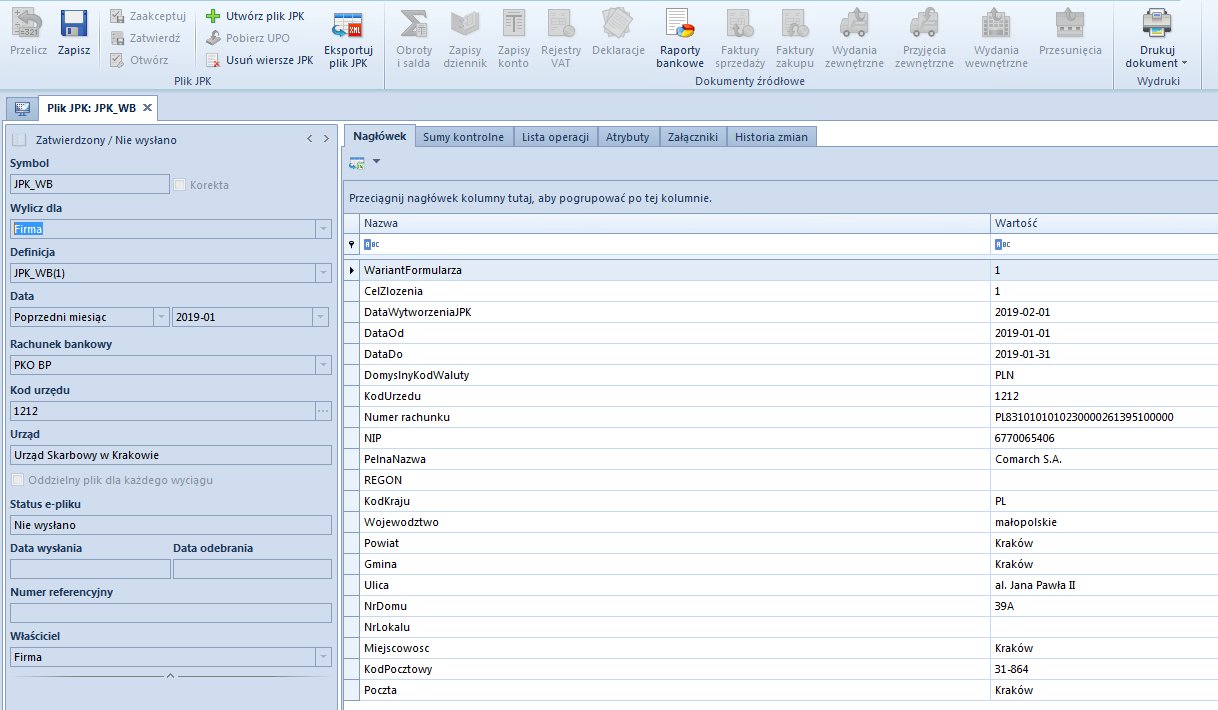Switch to the Nagłówek tab
The height and width of the screenshot is (710, 1218).
click(380, 136)
